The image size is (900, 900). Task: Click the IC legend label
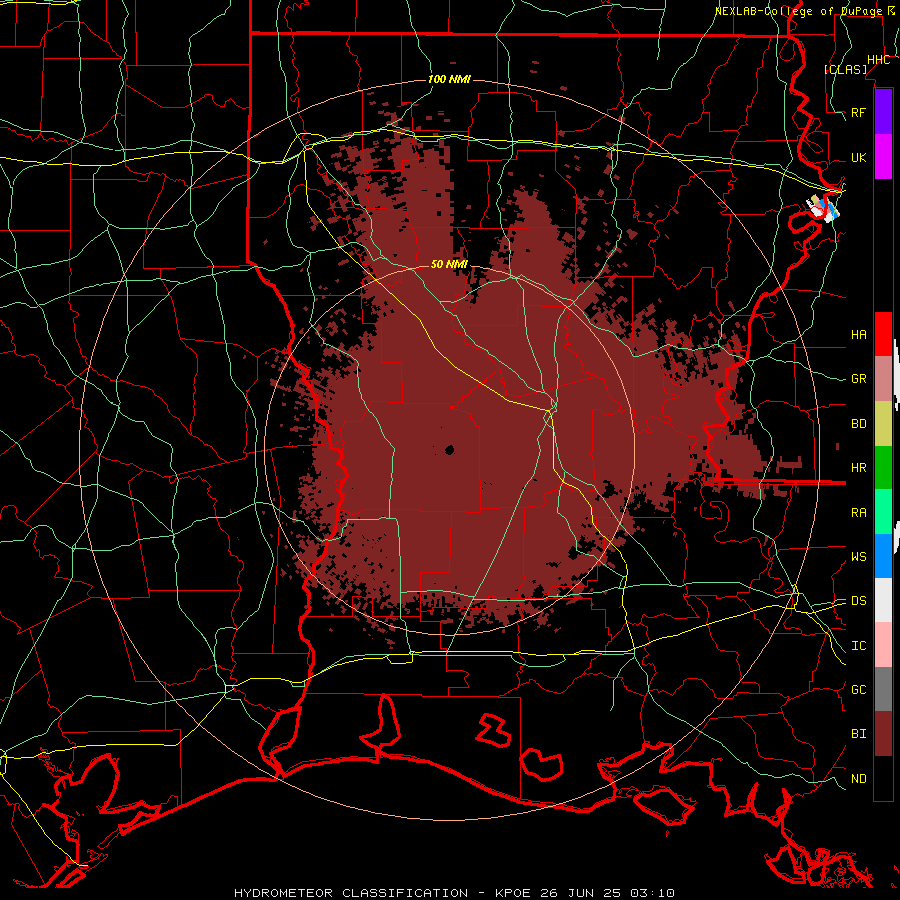[859, 646]
